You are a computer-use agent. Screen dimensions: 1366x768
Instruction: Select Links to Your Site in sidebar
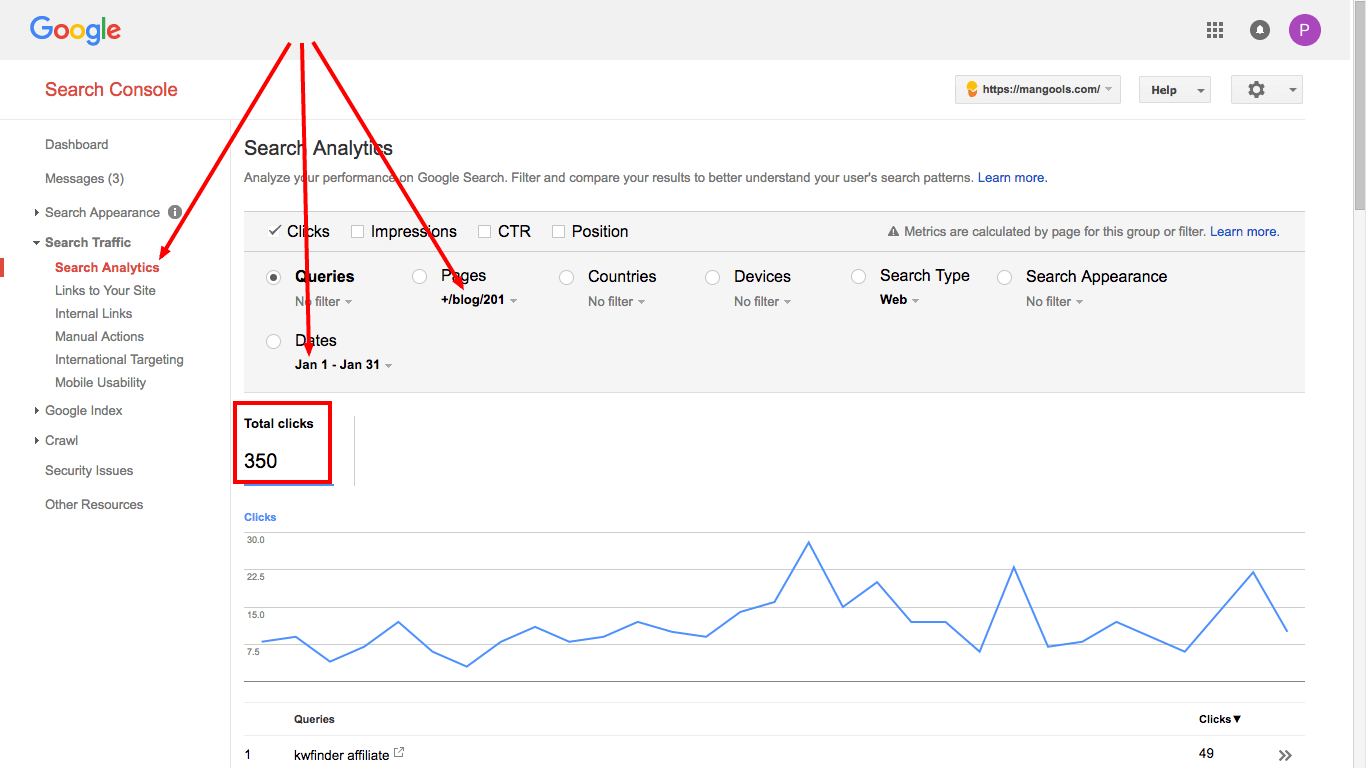[105, 290]
